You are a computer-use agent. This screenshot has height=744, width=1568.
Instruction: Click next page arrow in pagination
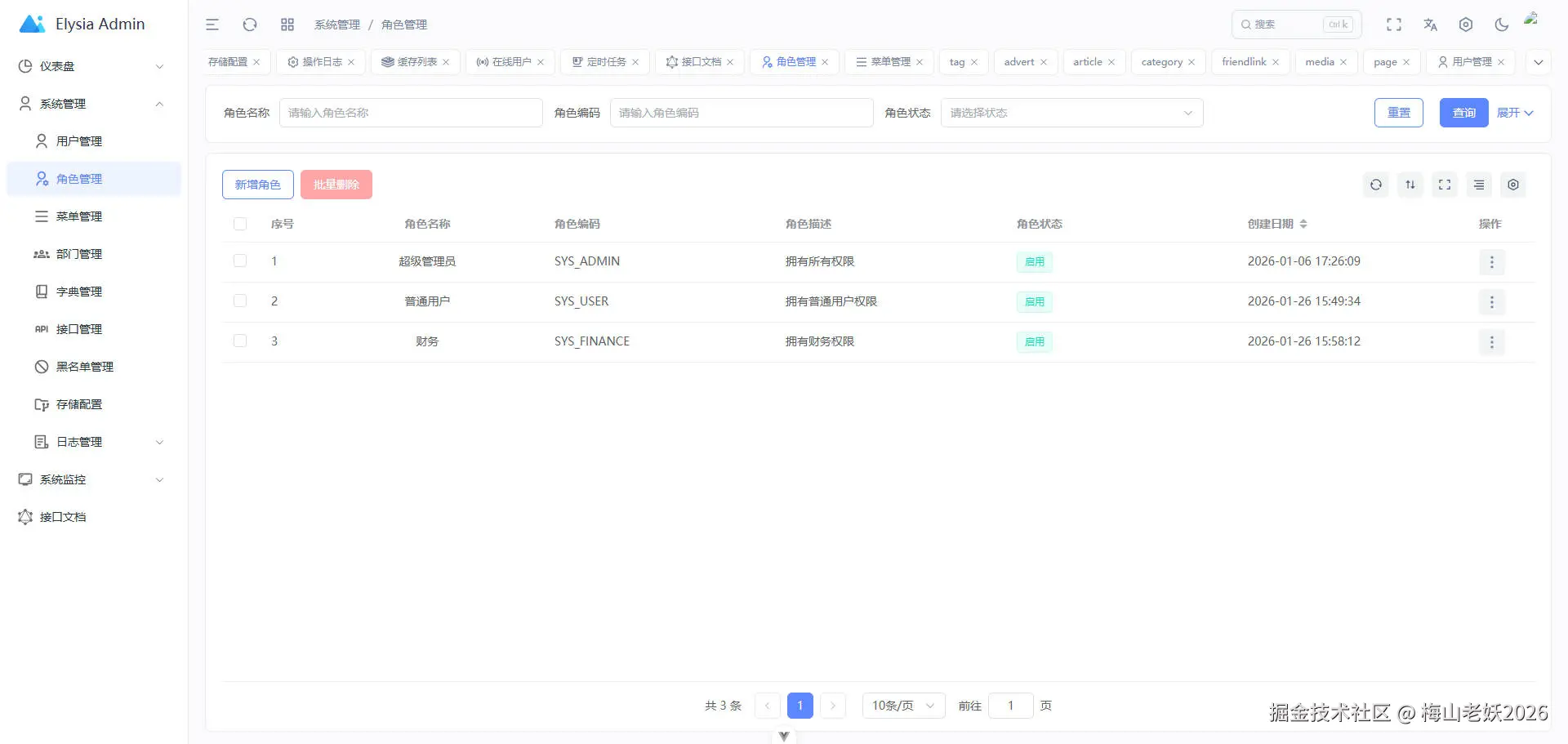pyautogui.click(x=833, y=706)
